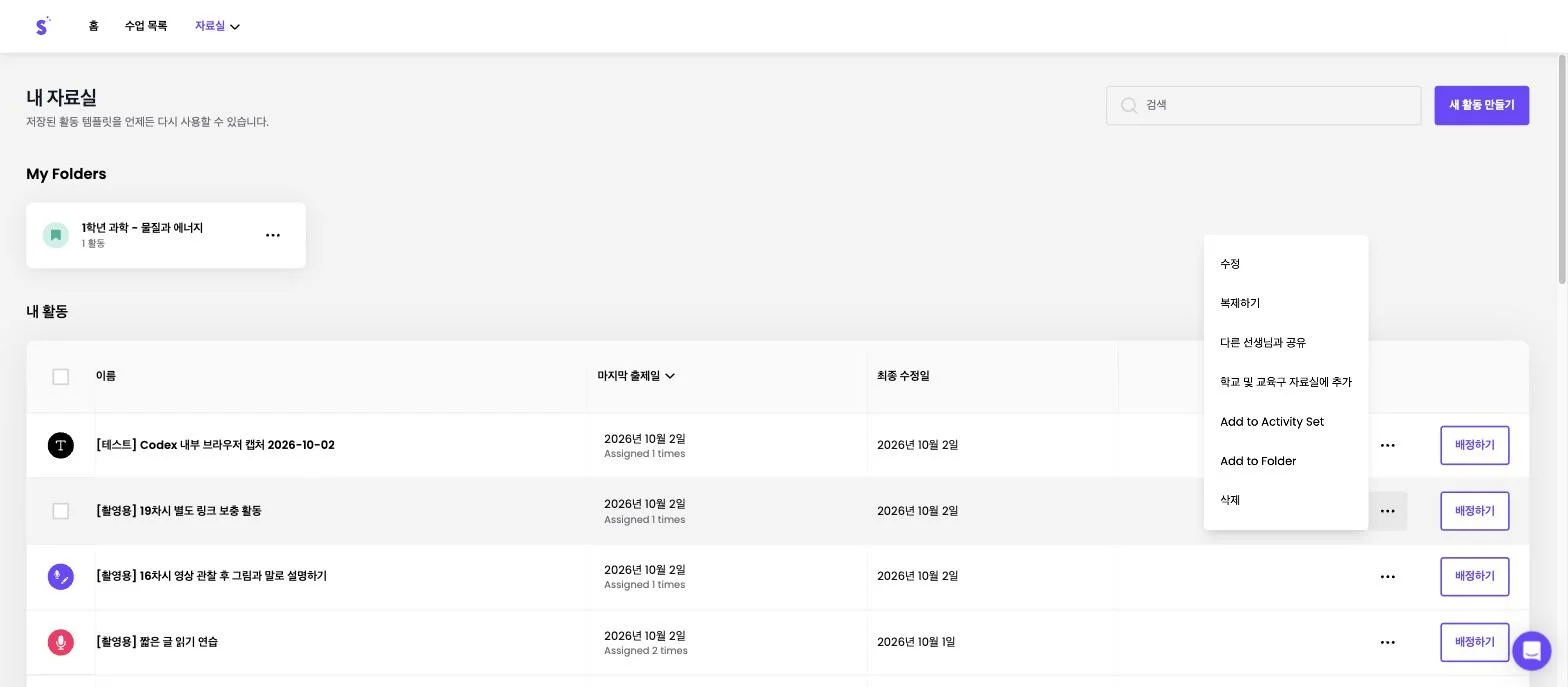
Task: Open more options for 짧은 글 읽기 연습 row
Action: click(x=1387, y=642)
